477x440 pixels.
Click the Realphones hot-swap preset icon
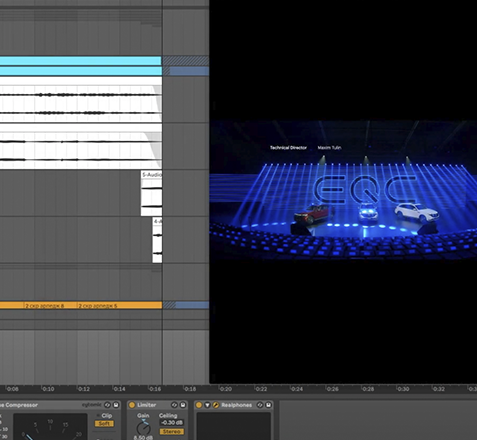click(260, 405)
